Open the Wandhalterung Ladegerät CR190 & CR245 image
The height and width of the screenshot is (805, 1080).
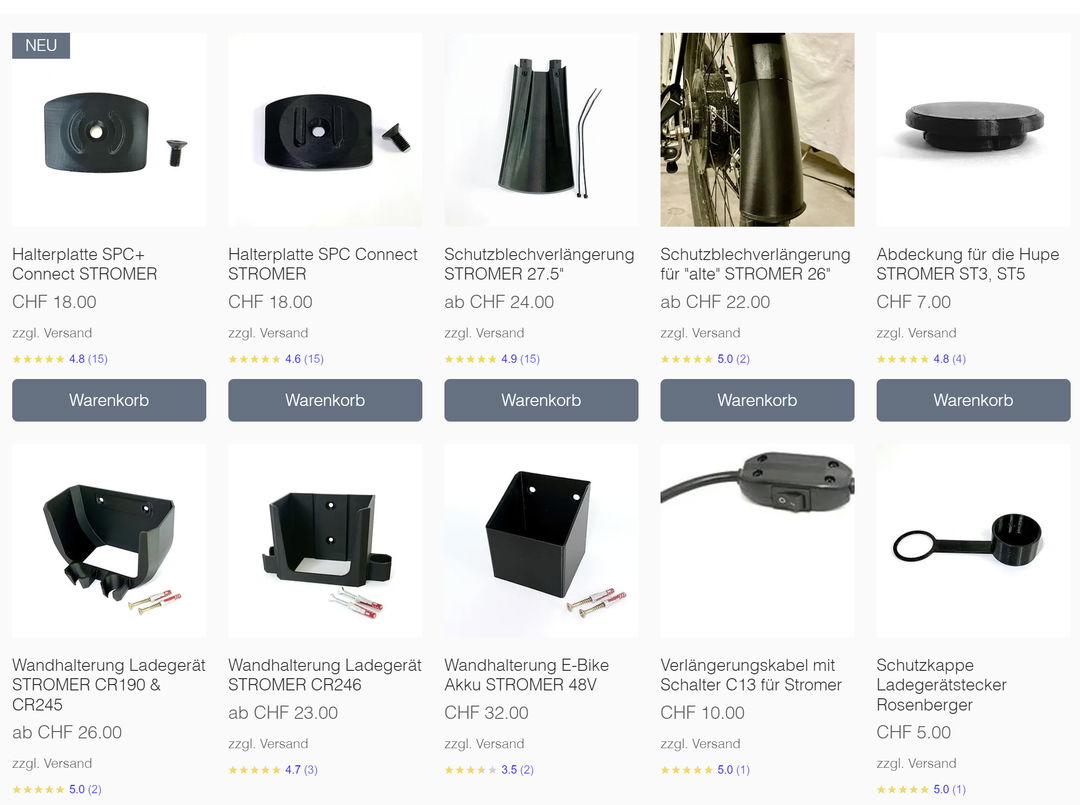(x=109, y=541)
